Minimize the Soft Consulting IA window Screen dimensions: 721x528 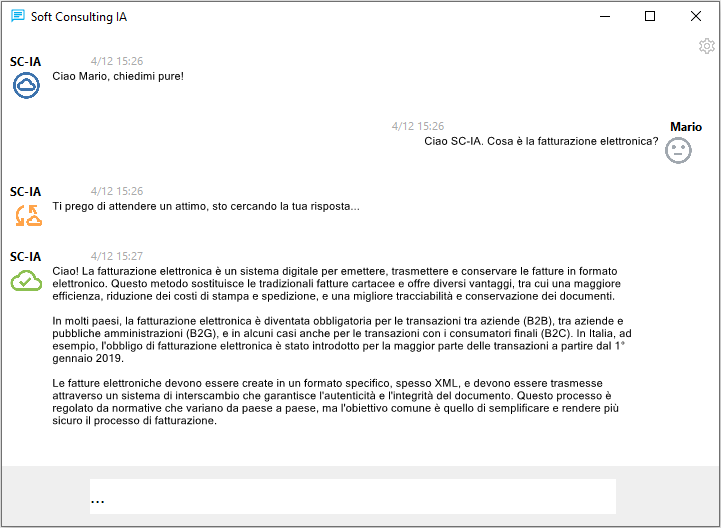pos(605,17)
